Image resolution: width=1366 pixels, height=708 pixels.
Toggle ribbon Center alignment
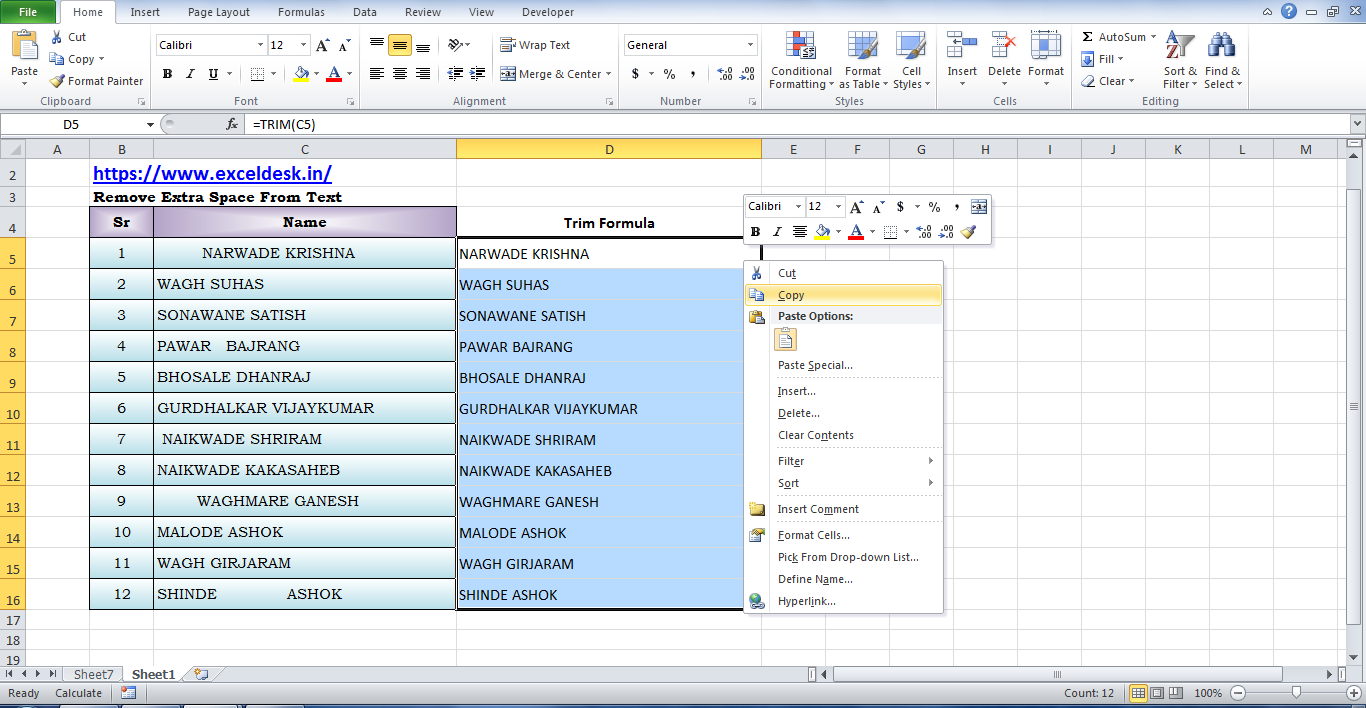click(x=400, y=74)
